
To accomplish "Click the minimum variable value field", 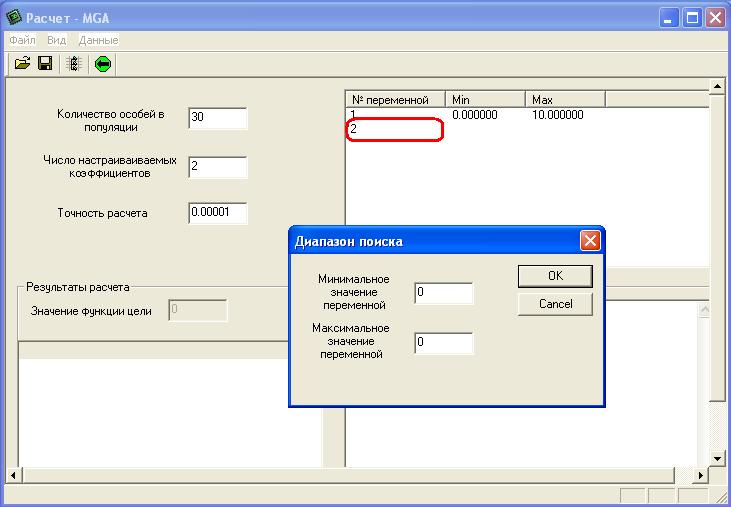I will pyautogui.click(x=443, y=293).
